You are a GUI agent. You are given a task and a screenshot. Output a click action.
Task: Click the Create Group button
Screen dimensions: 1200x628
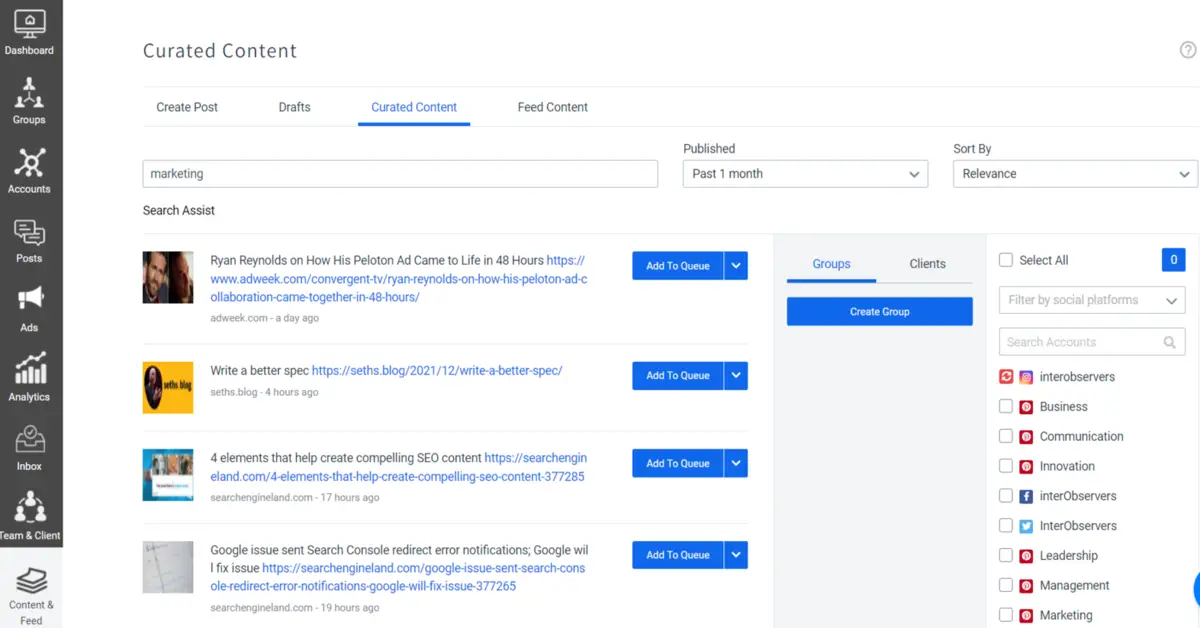tap(879, 311)
